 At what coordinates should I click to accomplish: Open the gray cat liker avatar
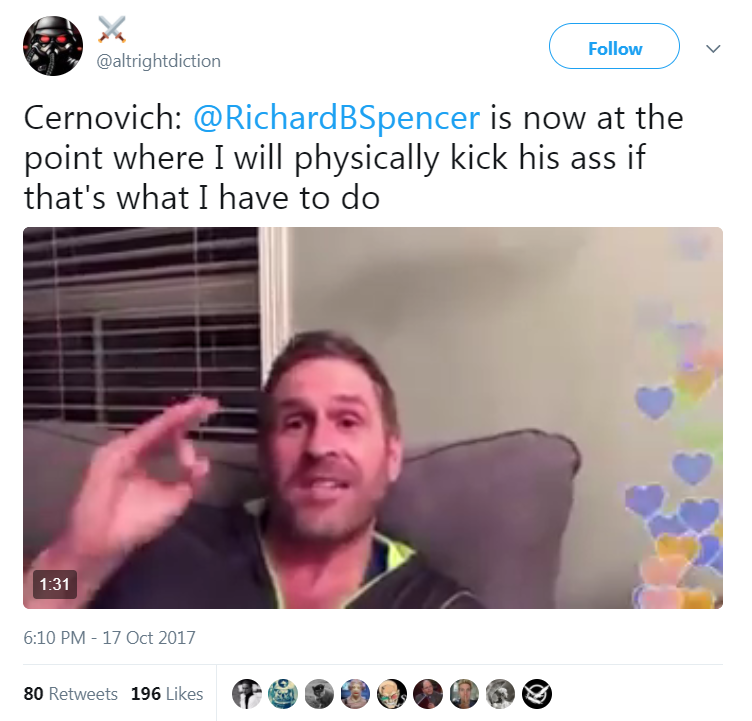point(319,694)
